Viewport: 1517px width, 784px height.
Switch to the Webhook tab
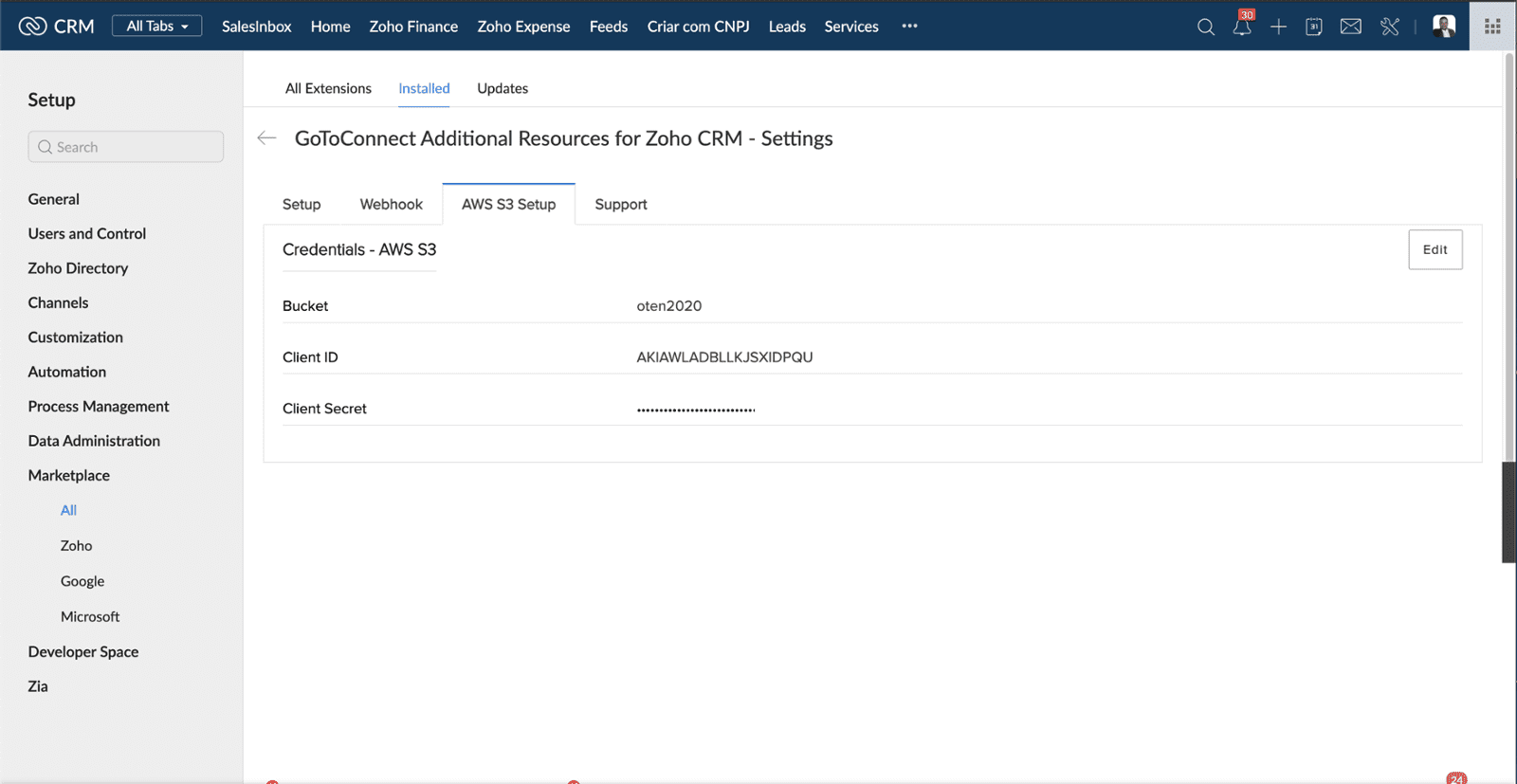point(391,204)
